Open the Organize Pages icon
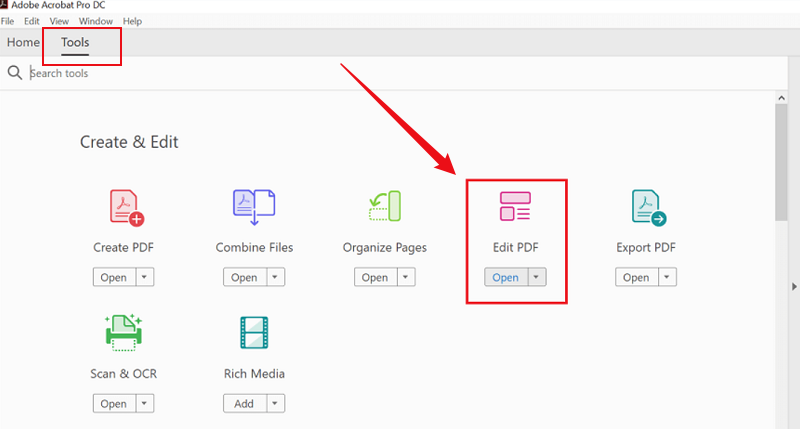The image size is (800, 429). (385, 206)
